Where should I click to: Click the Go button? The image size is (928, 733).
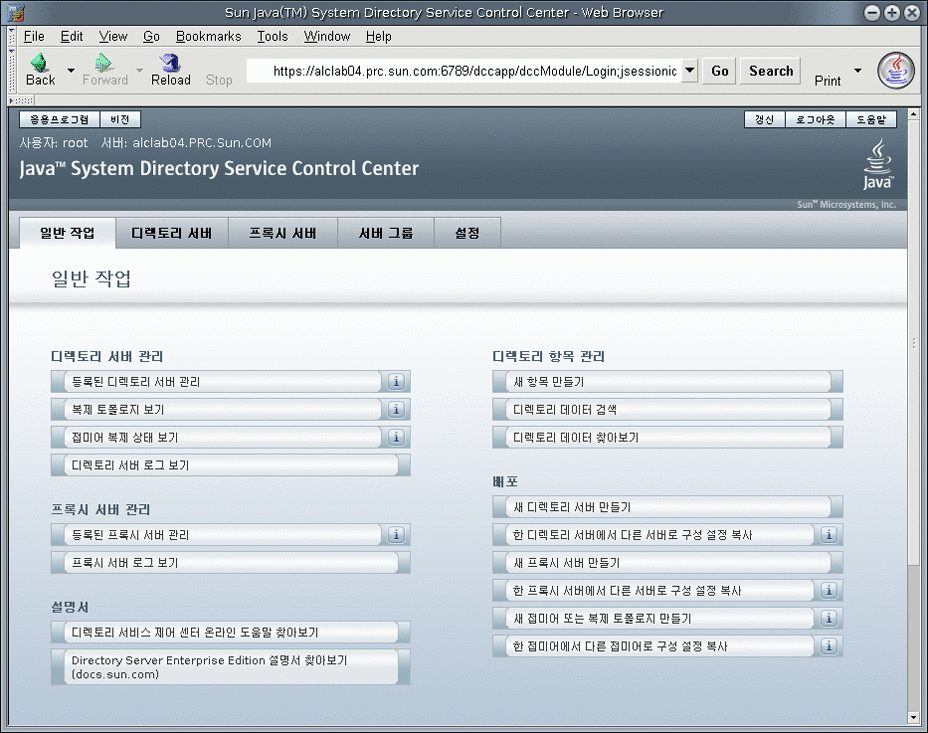(x=720, y=71)
